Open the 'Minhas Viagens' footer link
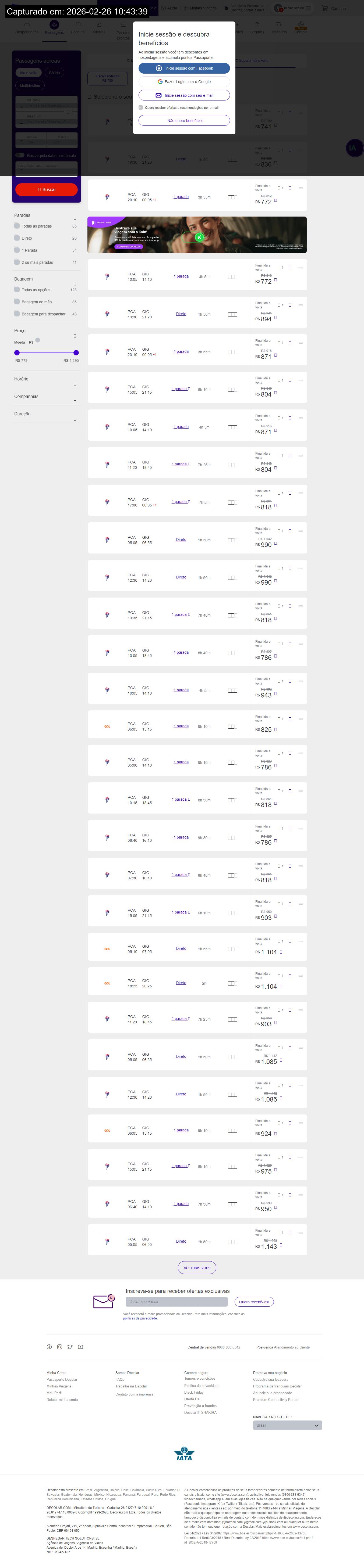Viewport: 364px width, 1568px height. pyautogui.click(x=59, y=1386)
